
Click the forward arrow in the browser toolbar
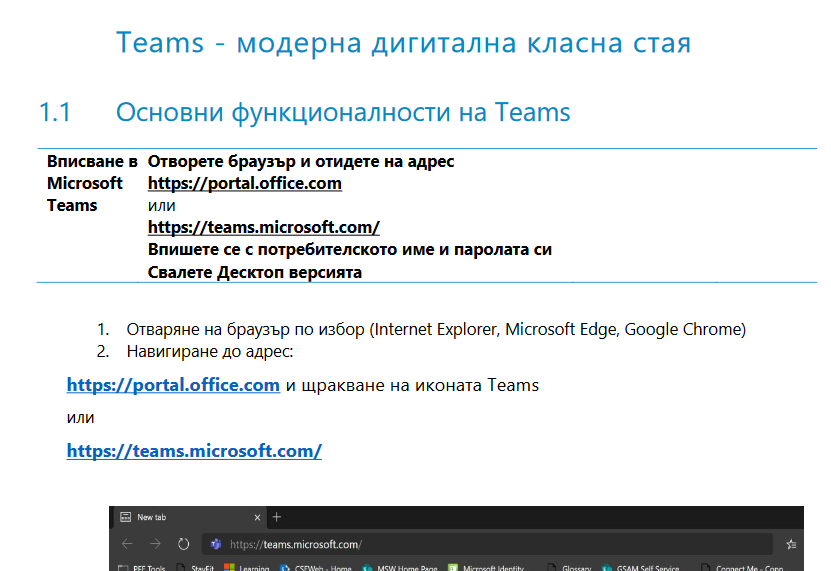[x=155, y=544]
